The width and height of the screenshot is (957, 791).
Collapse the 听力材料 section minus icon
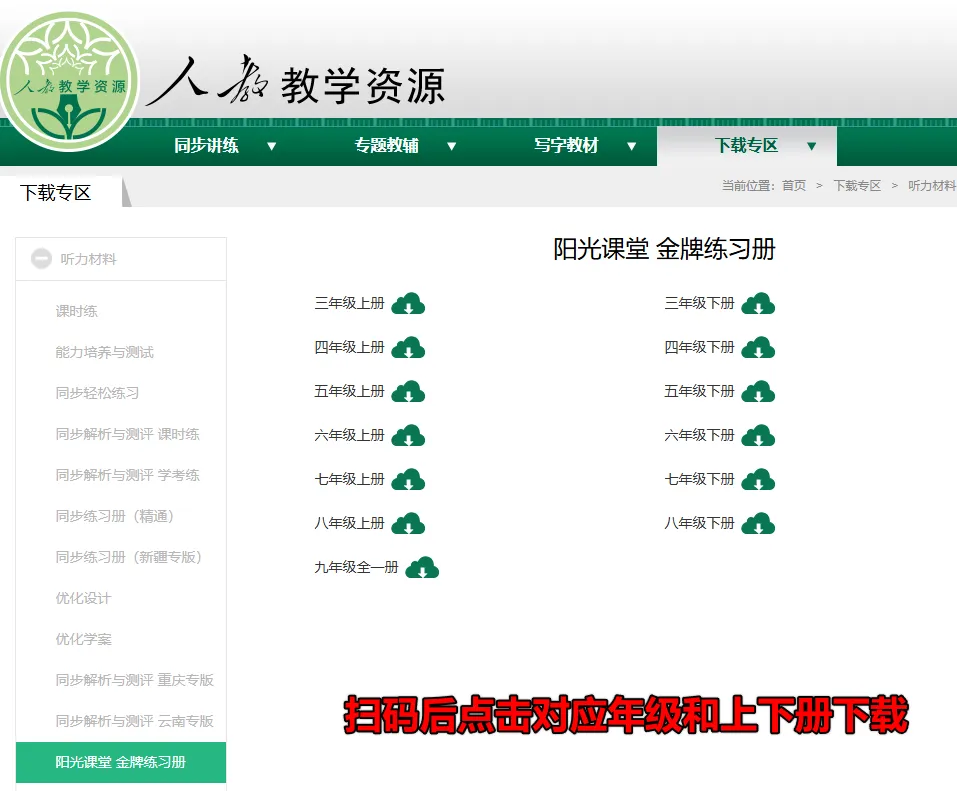click(x=42, y=259)
